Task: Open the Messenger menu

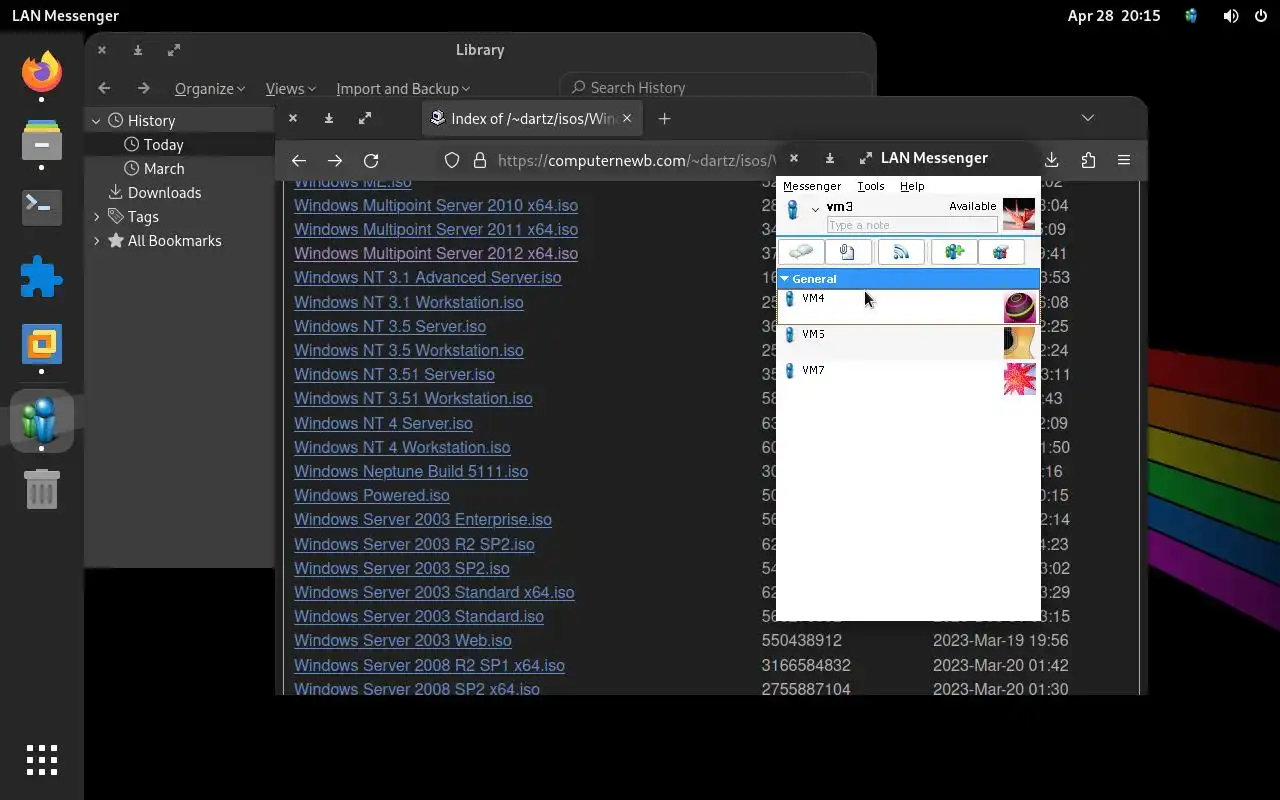Action: point(812,186)
